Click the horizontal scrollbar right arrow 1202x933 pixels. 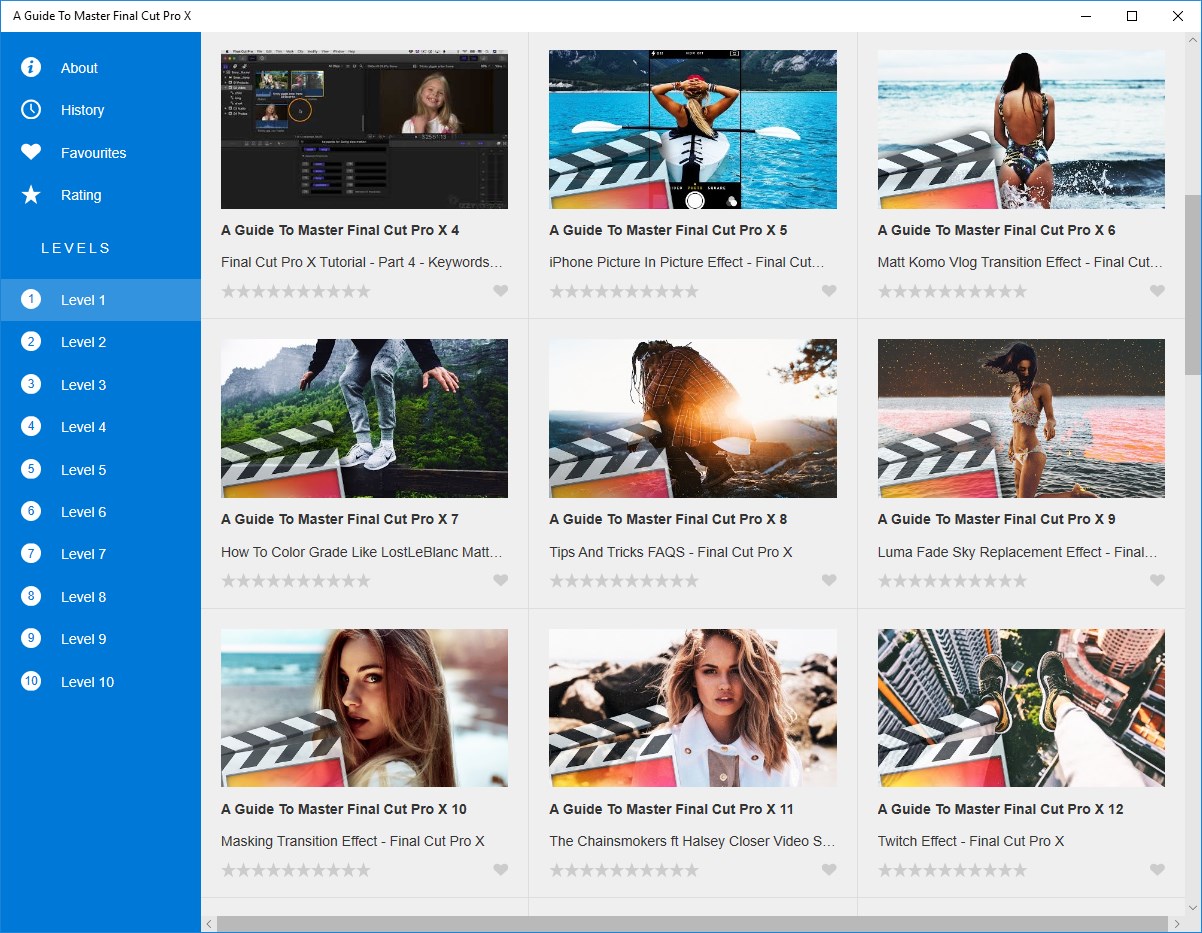pyautogui.click(x=1177, y=924)
